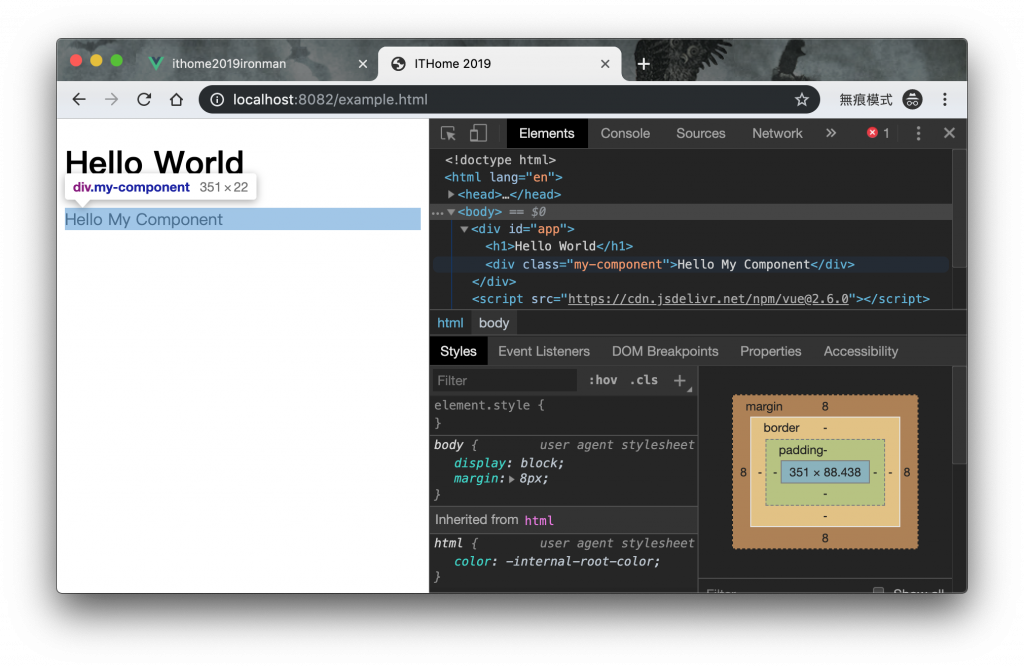
Task: Activate the element inspector picker tool
Action: point(448,133)
